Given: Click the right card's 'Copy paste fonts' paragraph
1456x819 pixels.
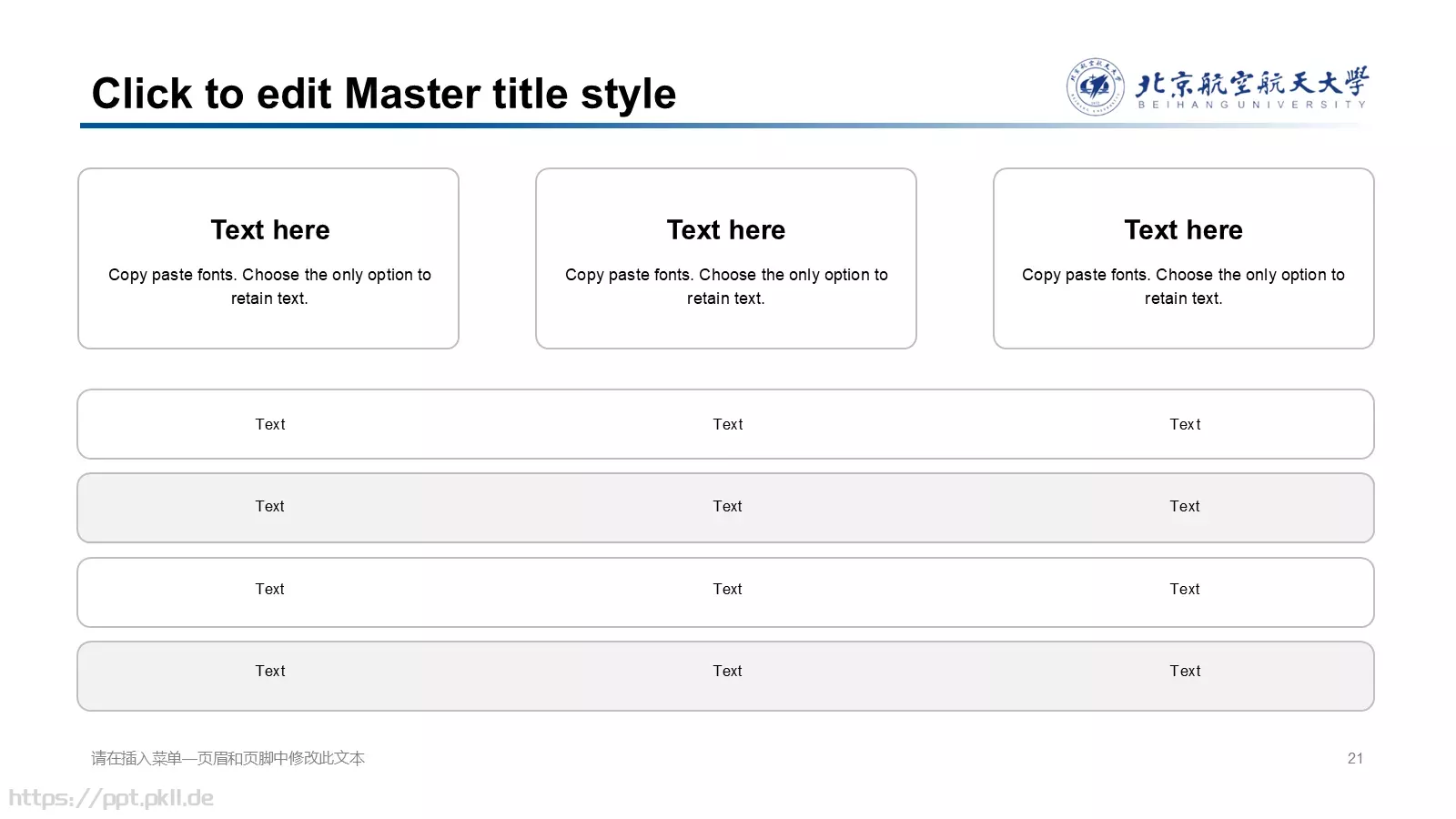Looking at the screenshot, I should (1183, 287).
